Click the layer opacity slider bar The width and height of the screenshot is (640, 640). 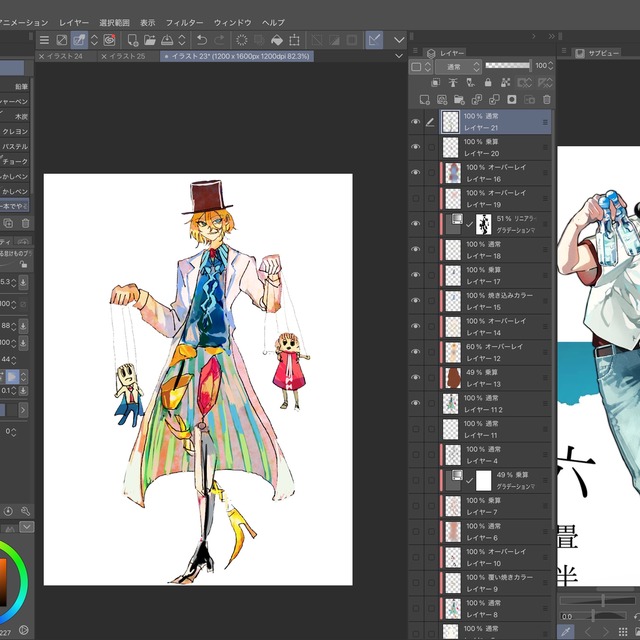tap(508, 65)
